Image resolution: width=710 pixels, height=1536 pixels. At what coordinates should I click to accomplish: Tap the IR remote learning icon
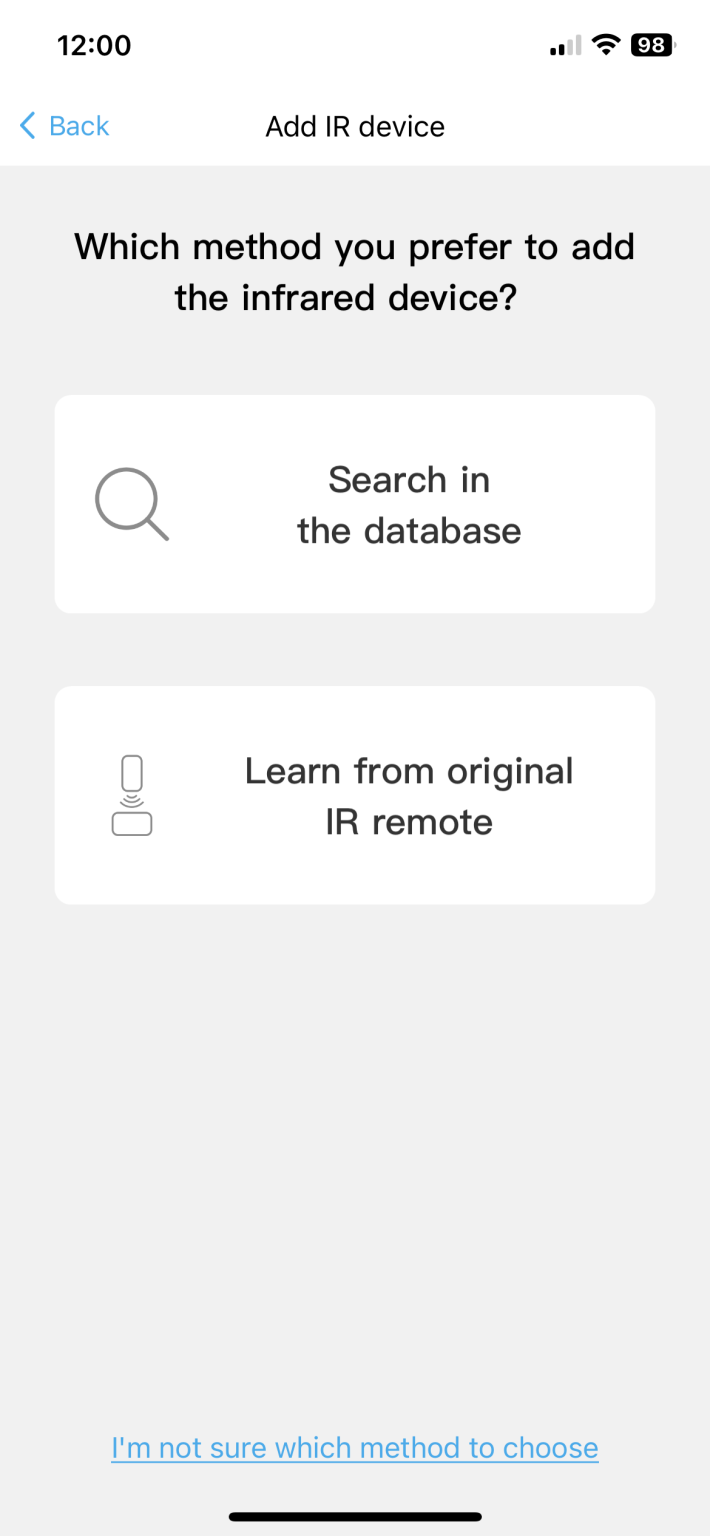coord(132,796)
